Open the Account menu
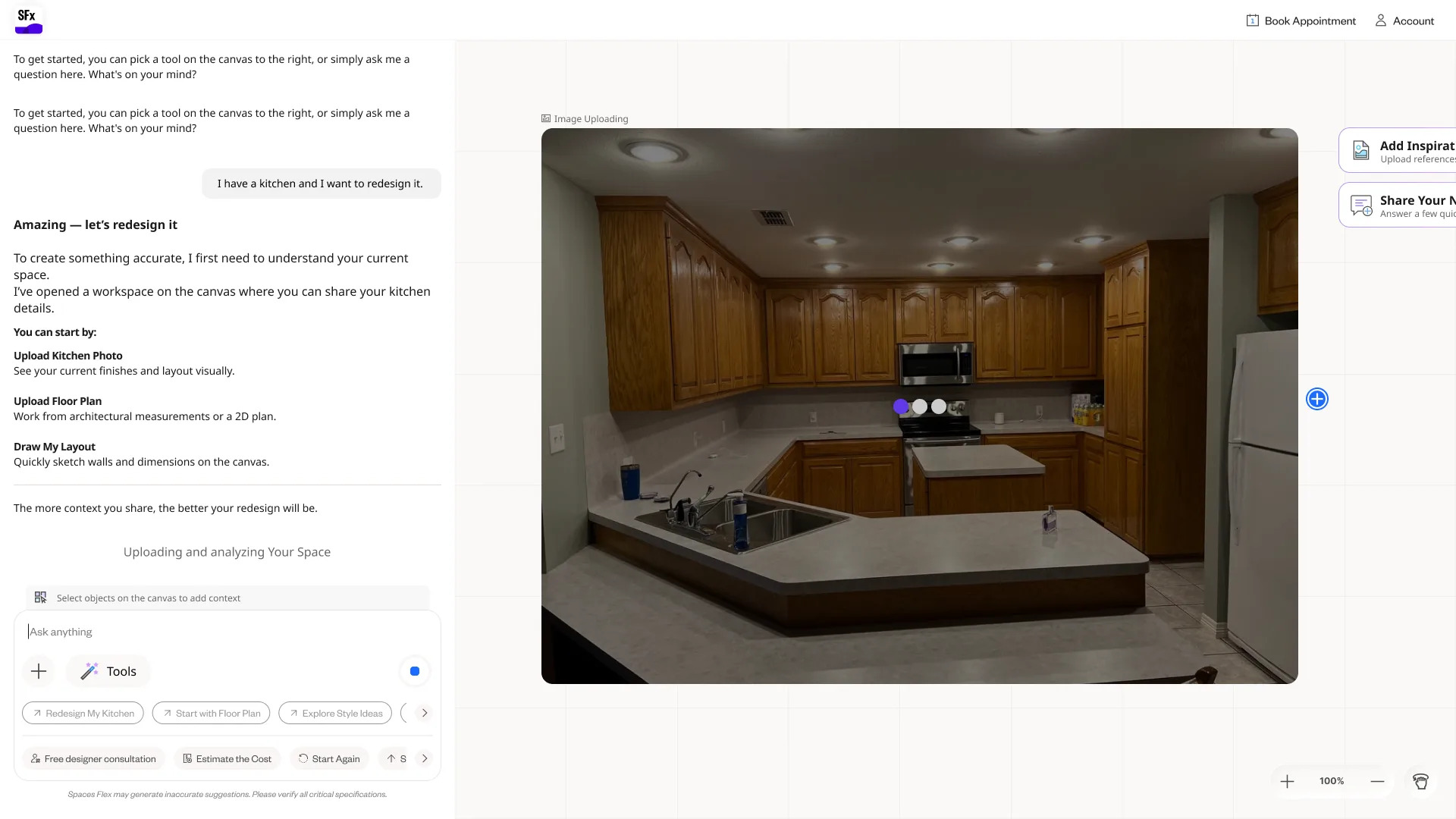The height and width of the screenshot is (819, 1456). (1404, 20)
